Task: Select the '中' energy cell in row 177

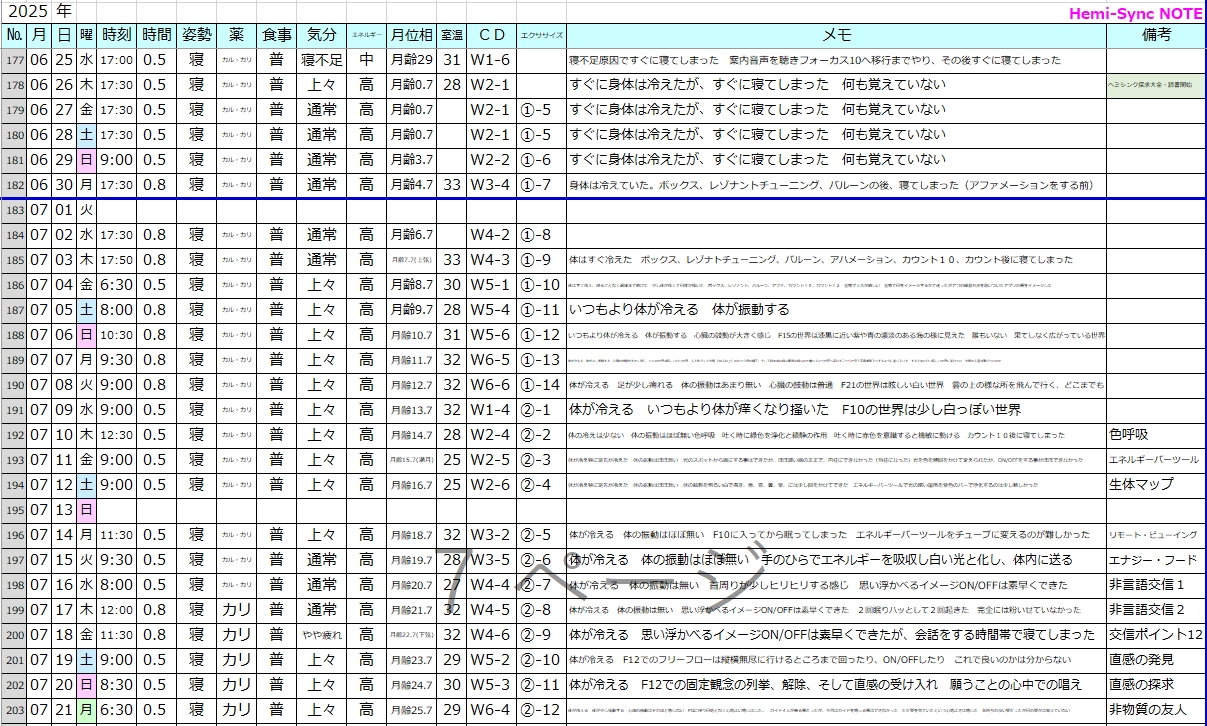Action: click(x=367, y=60)
